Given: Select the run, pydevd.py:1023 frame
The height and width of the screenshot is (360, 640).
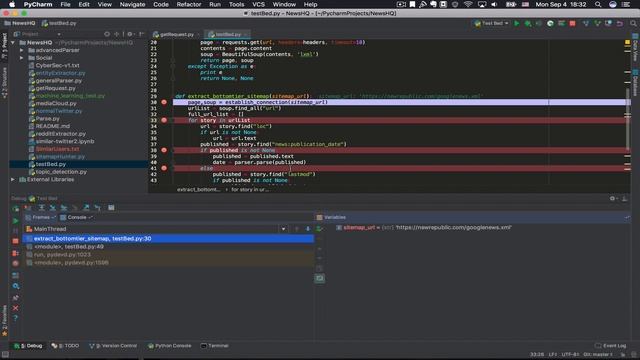Looking at the screenshot, I should coord(168,255).
